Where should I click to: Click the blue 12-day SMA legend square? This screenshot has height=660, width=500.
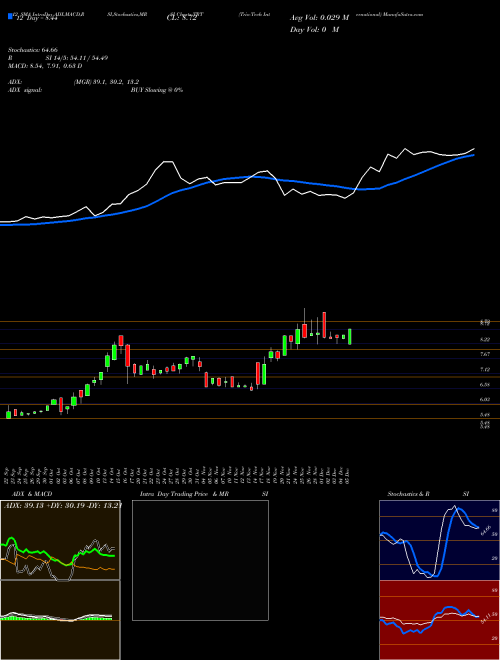[11, 16]
